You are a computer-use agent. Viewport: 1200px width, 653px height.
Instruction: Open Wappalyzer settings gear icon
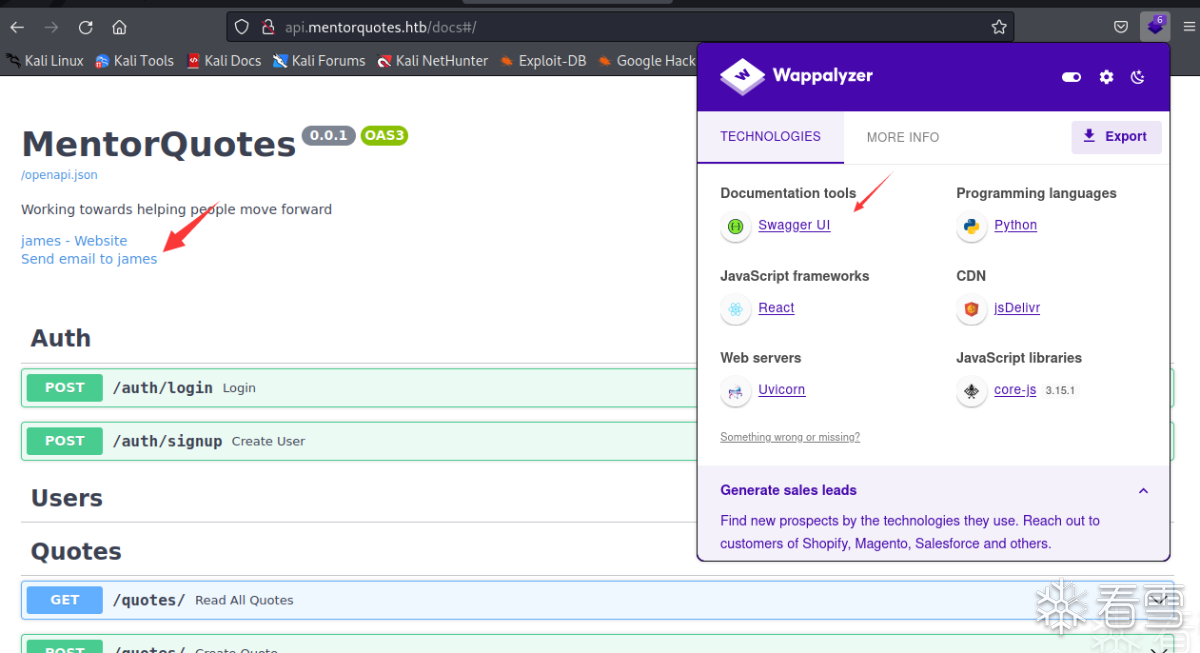(x=1106, y=77)
